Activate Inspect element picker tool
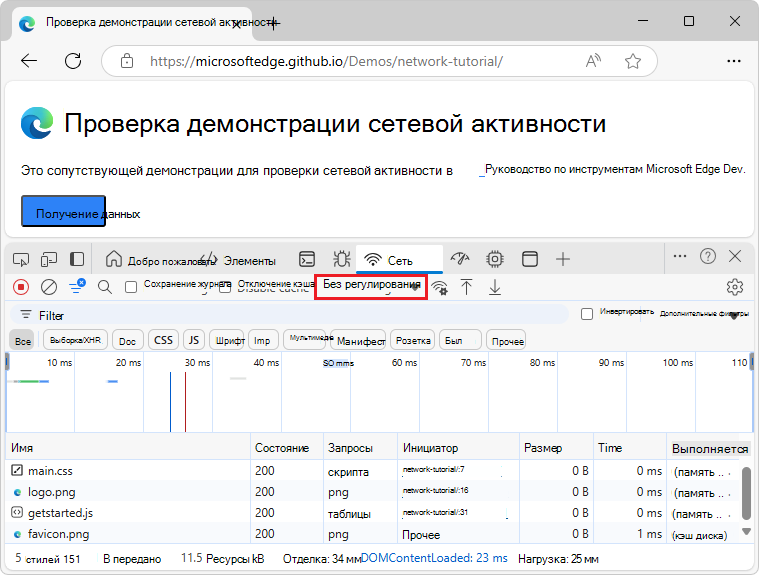 (x=21, y=260)
